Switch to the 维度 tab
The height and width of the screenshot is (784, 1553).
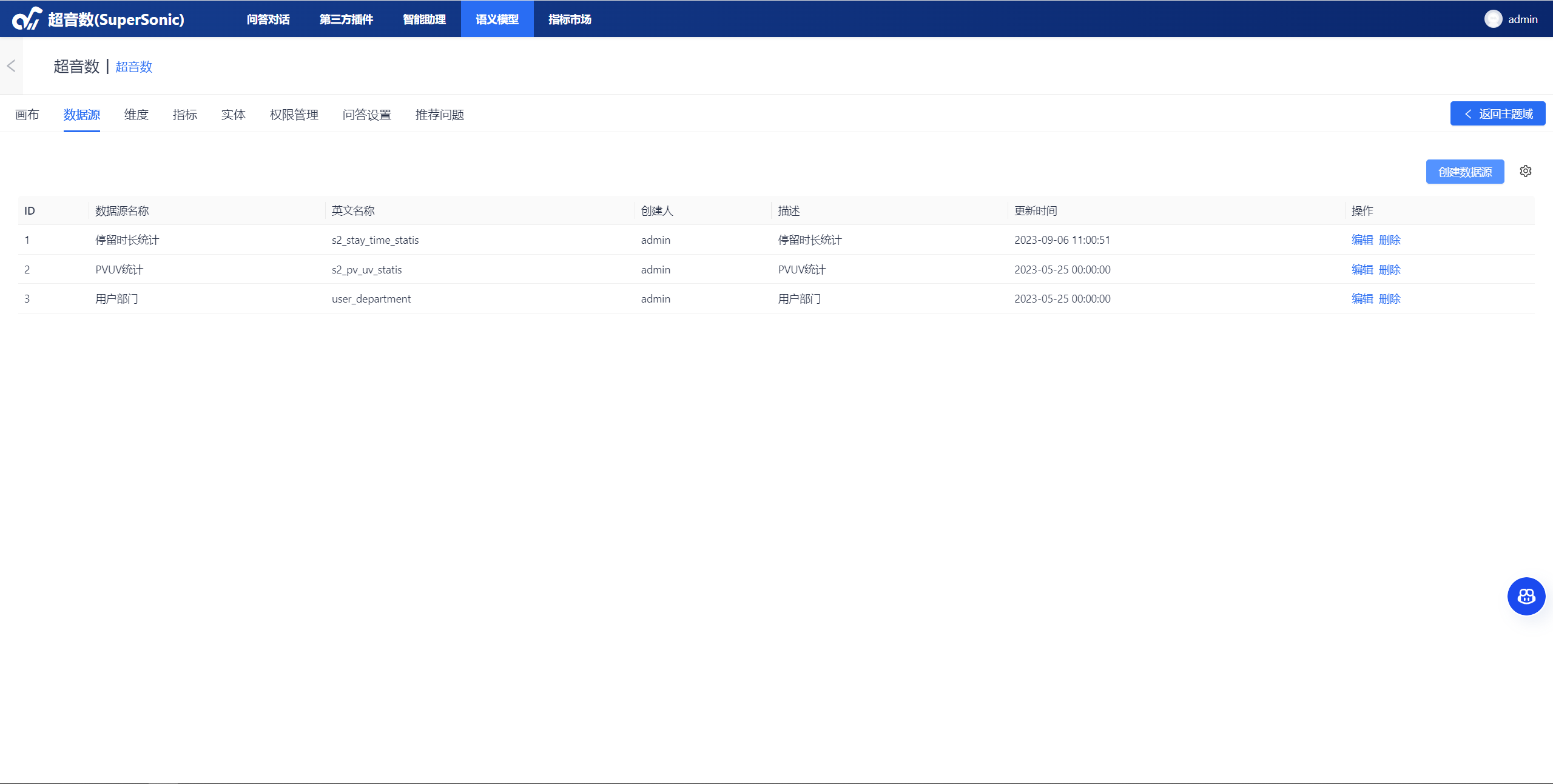[136, 115]
